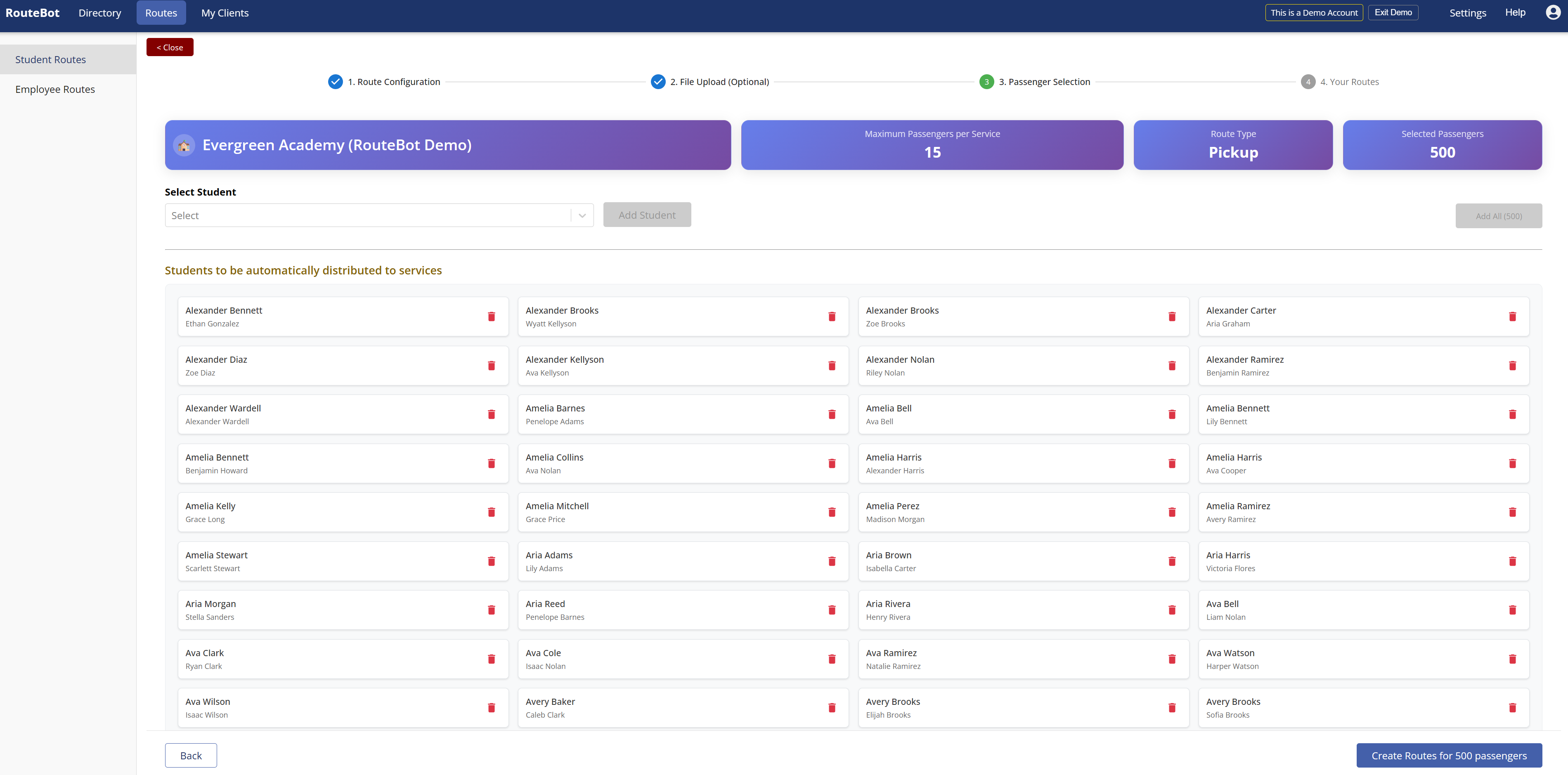Click Create Routes for 500 passengers
This screenshot has width=1568, height=775.
[1449, 756]
